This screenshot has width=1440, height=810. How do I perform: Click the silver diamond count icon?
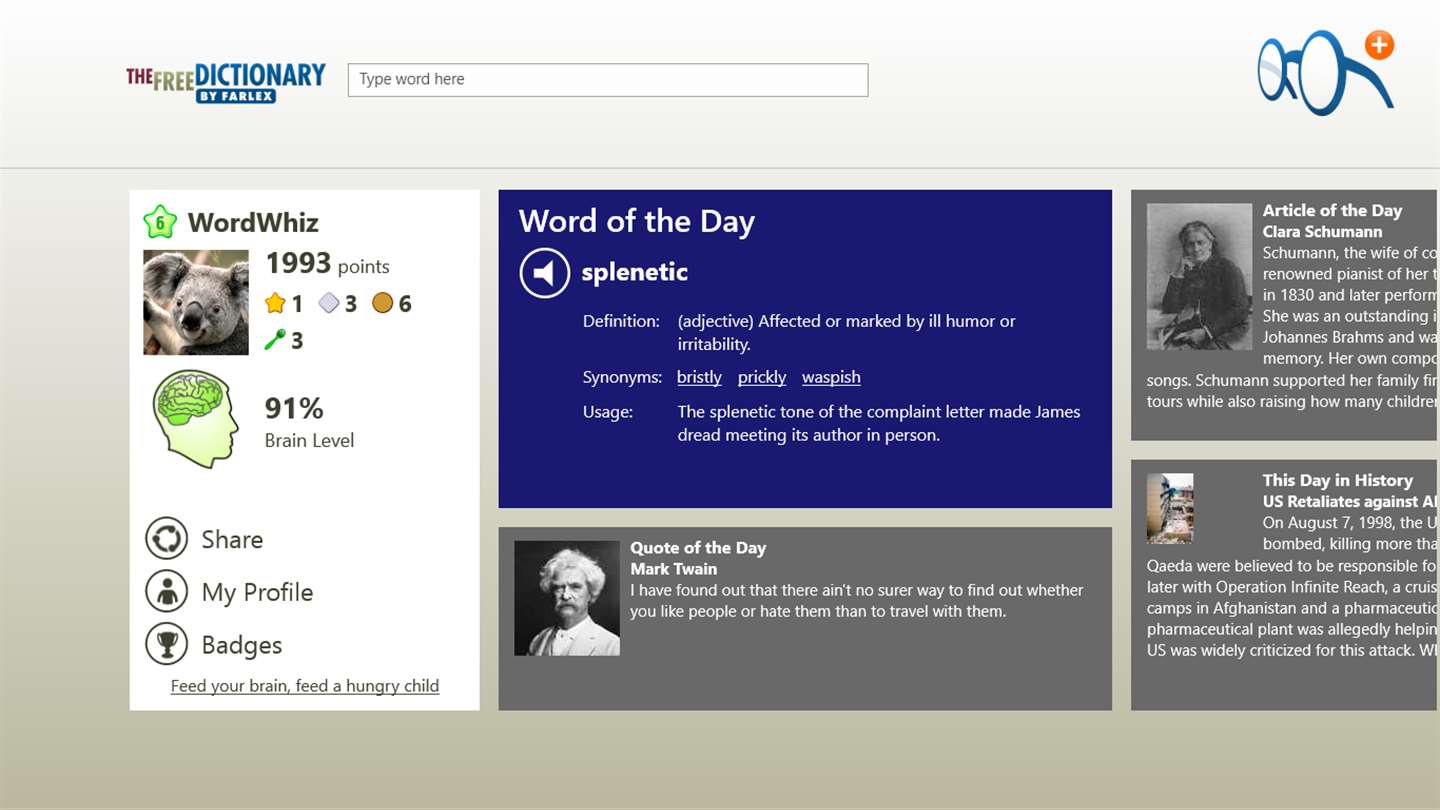(x=329, y=302)
